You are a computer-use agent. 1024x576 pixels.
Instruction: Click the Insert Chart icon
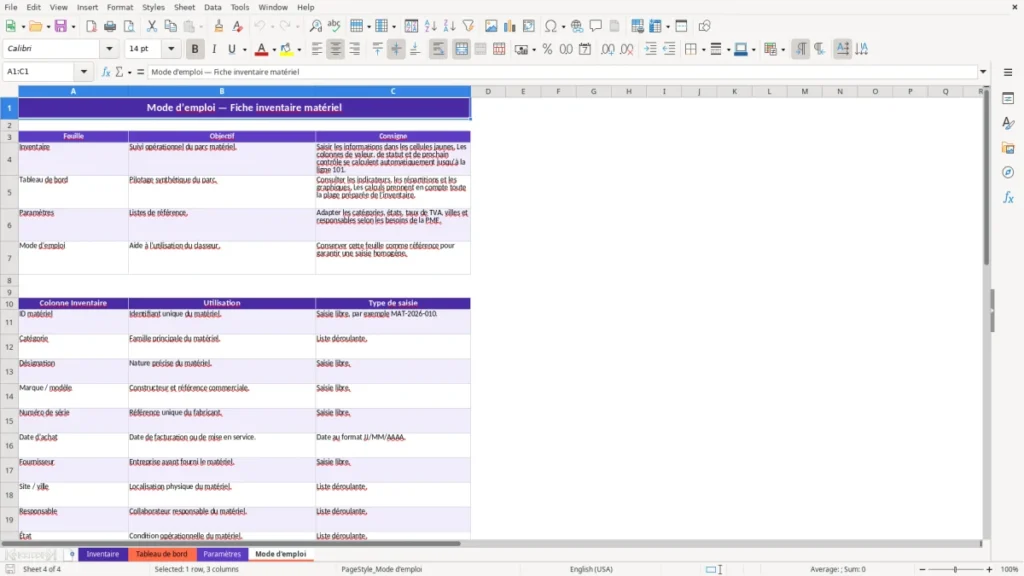click(509, 26)
